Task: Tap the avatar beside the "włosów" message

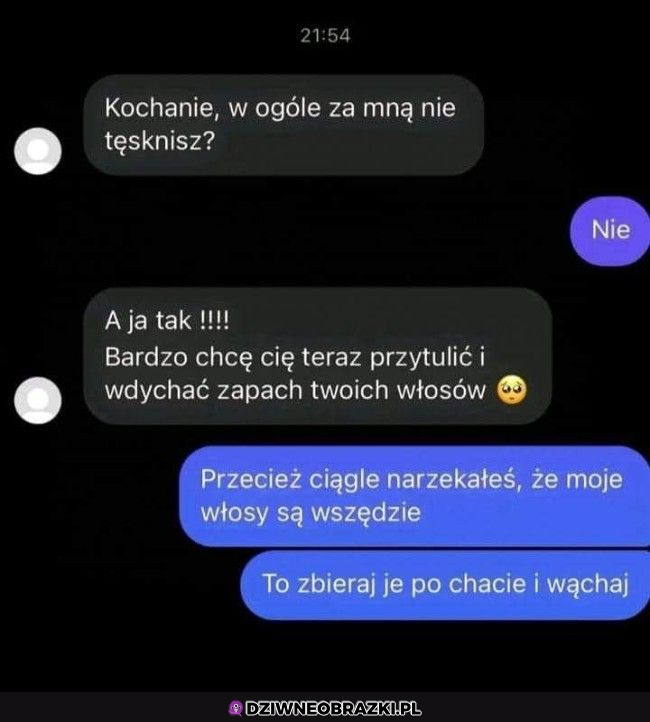Action: click(38, 400)
